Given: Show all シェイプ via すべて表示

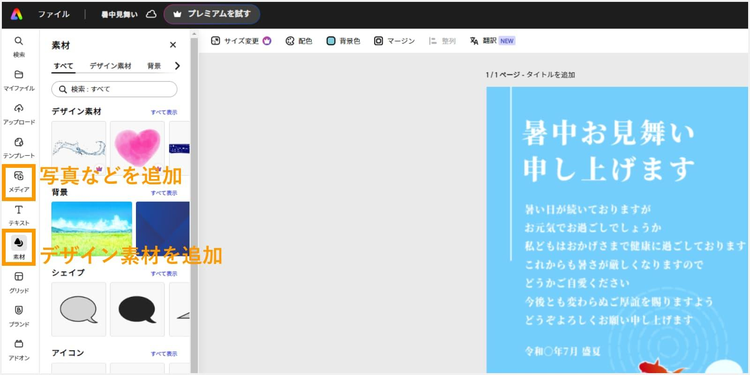Looking at the screenshot, I should 164,274.
